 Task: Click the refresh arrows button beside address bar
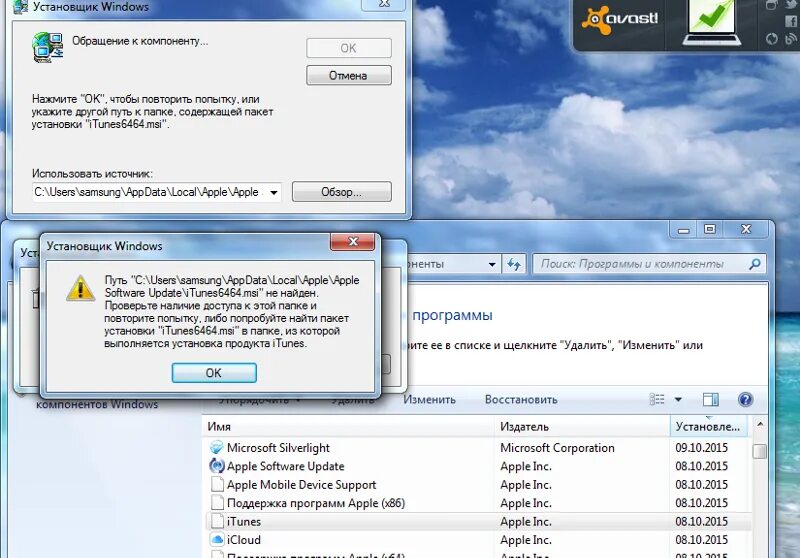pos(514,264)
